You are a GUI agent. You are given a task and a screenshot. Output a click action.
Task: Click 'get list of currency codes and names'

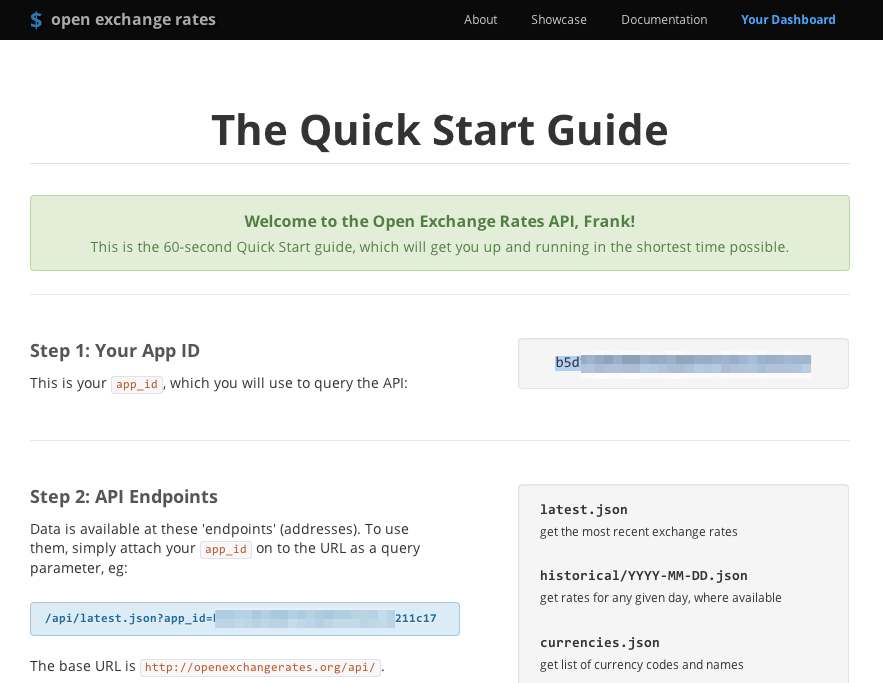641,664
